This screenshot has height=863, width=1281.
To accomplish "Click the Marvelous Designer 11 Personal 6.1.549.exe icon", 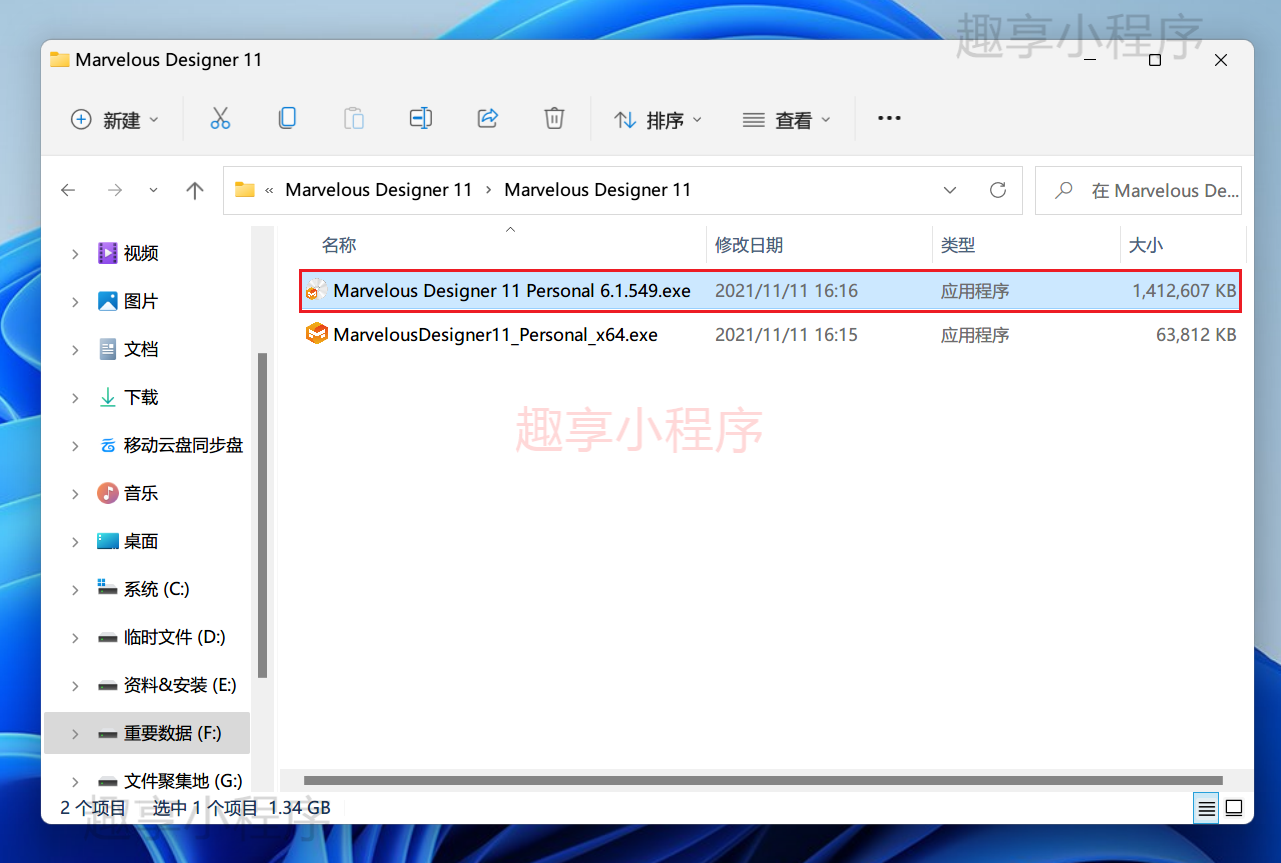I will [x=316, y=290].
